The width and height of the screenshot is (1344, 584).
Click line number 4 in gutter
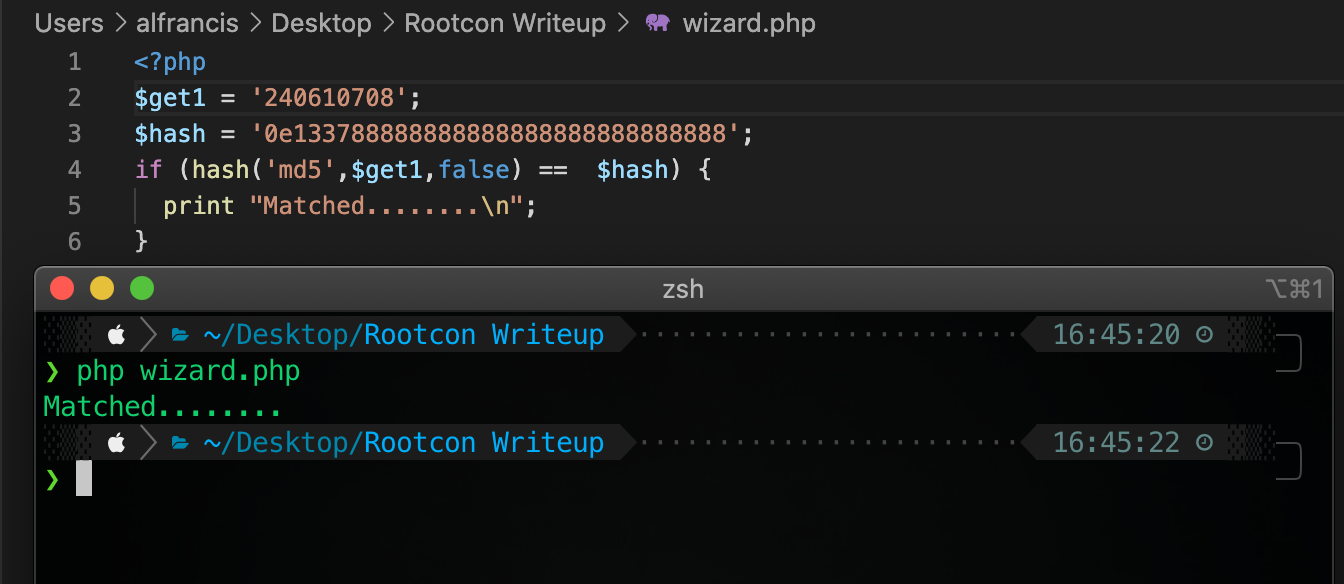pos(74,169)
